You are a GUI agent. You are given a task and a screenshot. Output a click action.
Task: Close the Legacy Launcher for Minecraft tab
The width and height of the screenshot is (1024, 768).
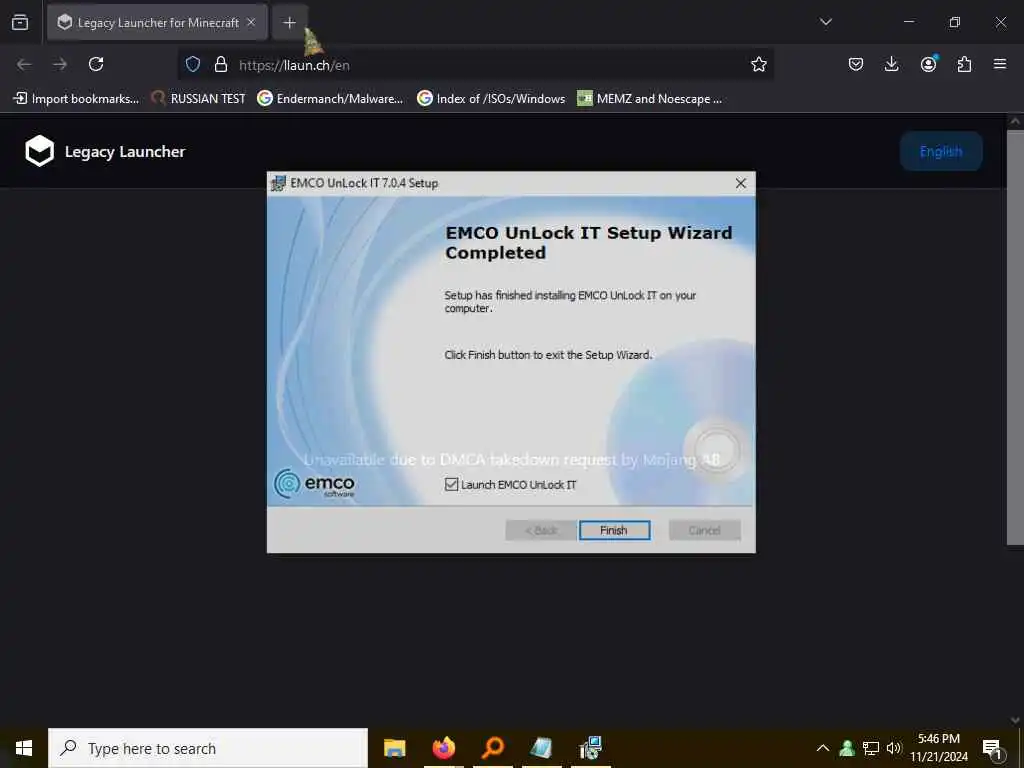click(x=251, y=23)
